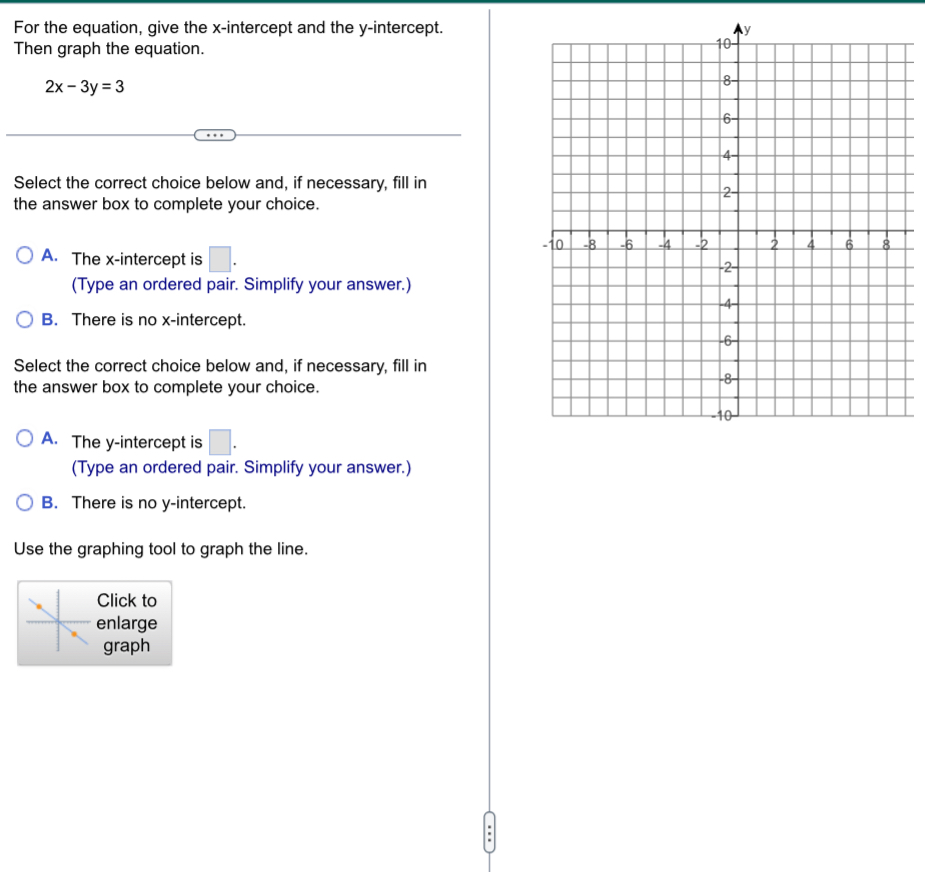925x872 pixels.
Task: Select choice B stating there is no x-intercept
Action: coord(23,319)
